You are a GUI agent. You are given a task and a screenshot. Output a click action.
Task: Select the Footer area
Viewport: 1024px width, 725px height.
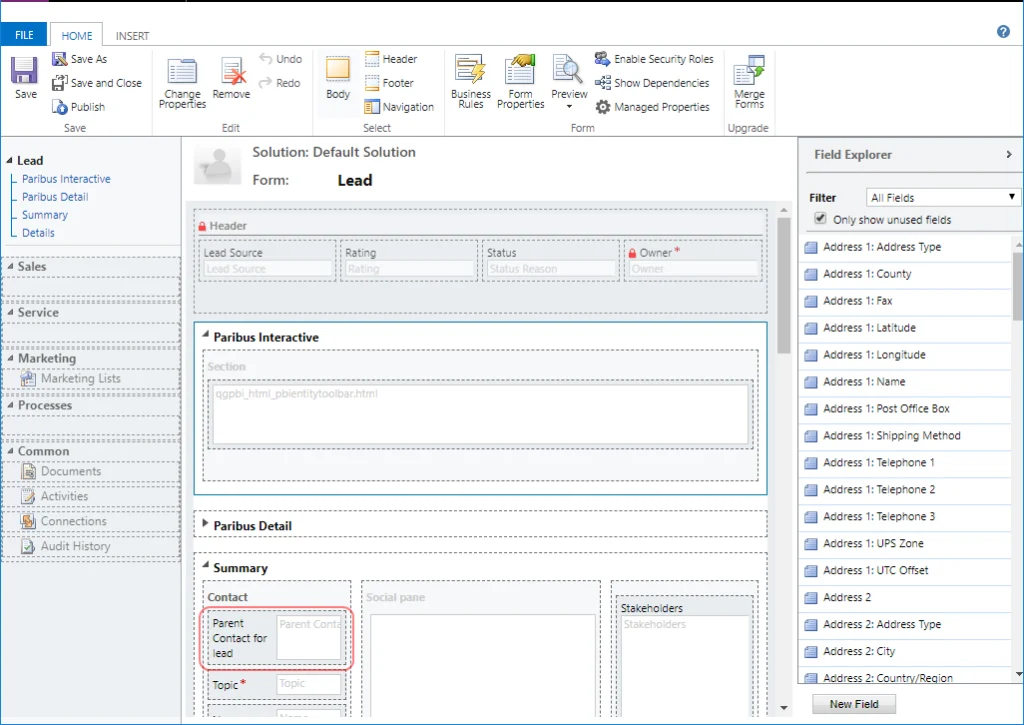click(x=389, y=83)
